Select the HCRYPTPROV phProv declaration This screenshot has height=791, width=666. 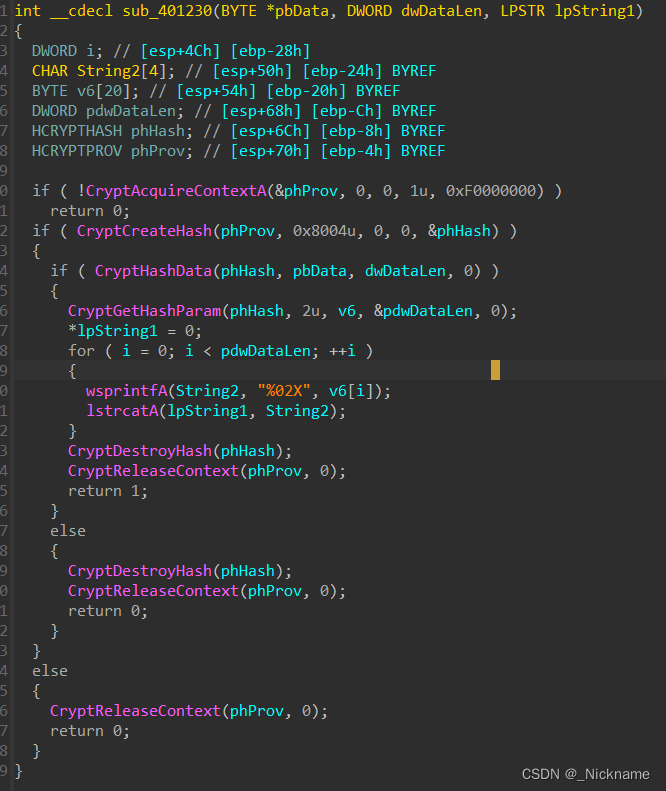click(112, 151)
